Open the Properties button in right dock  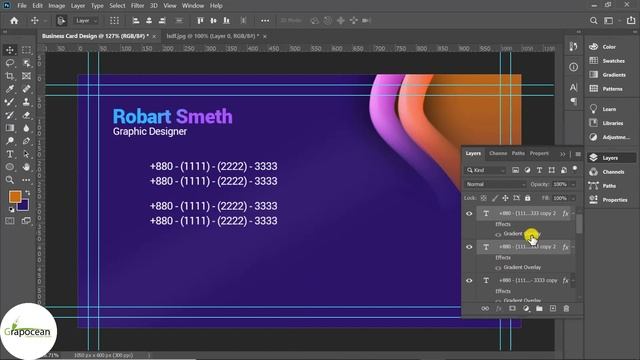pyautogui.click(x=608, y=200)
